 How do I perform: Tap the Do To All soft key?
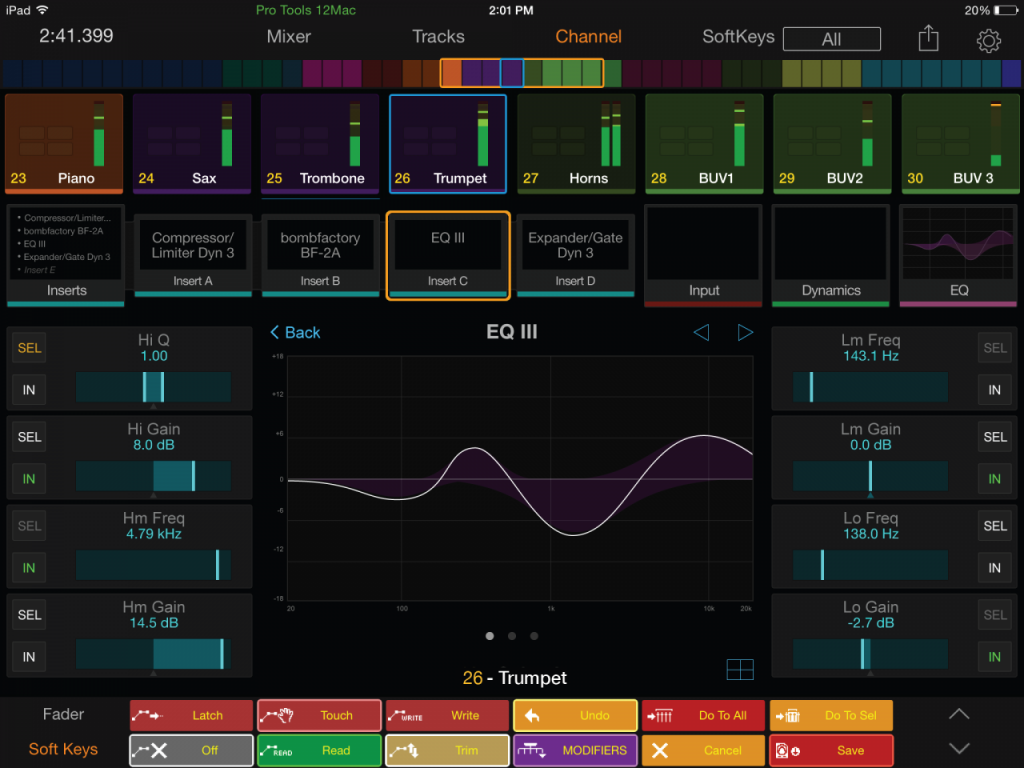(x=703, y=715)
